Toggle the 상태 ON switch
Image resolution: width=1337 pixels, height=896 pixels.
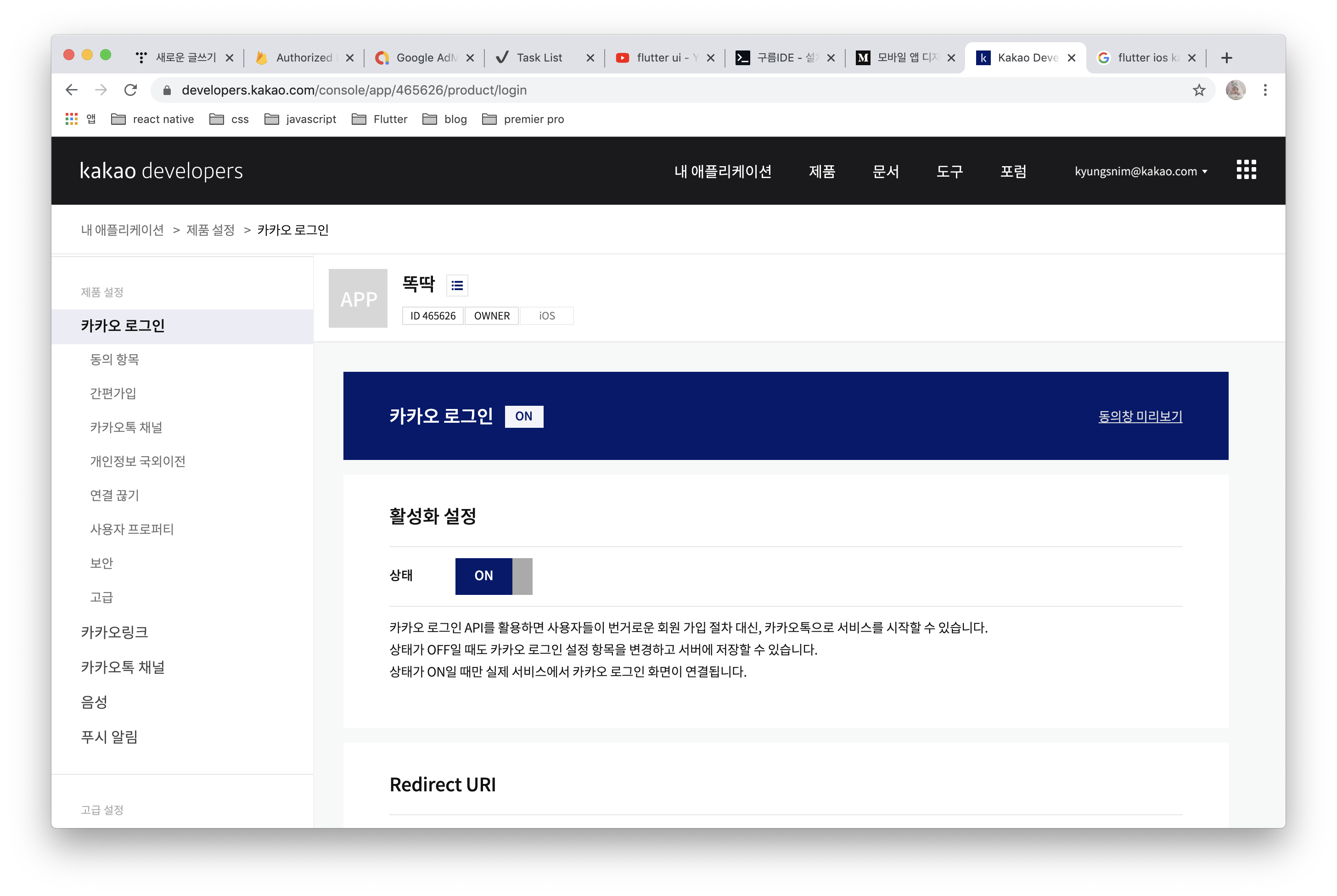(493, 576)
